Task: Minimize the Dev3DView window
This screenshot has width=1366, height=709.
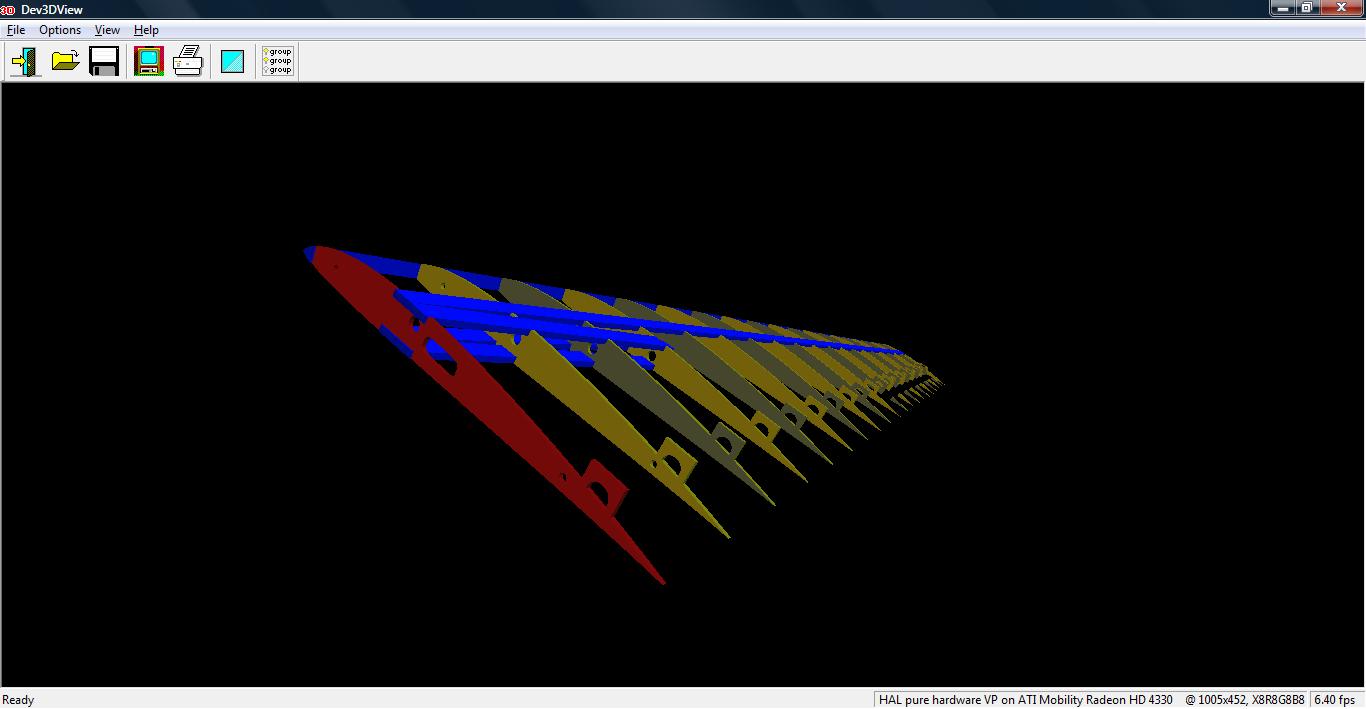Action: pyautogui.click(x=1283, y=8)
